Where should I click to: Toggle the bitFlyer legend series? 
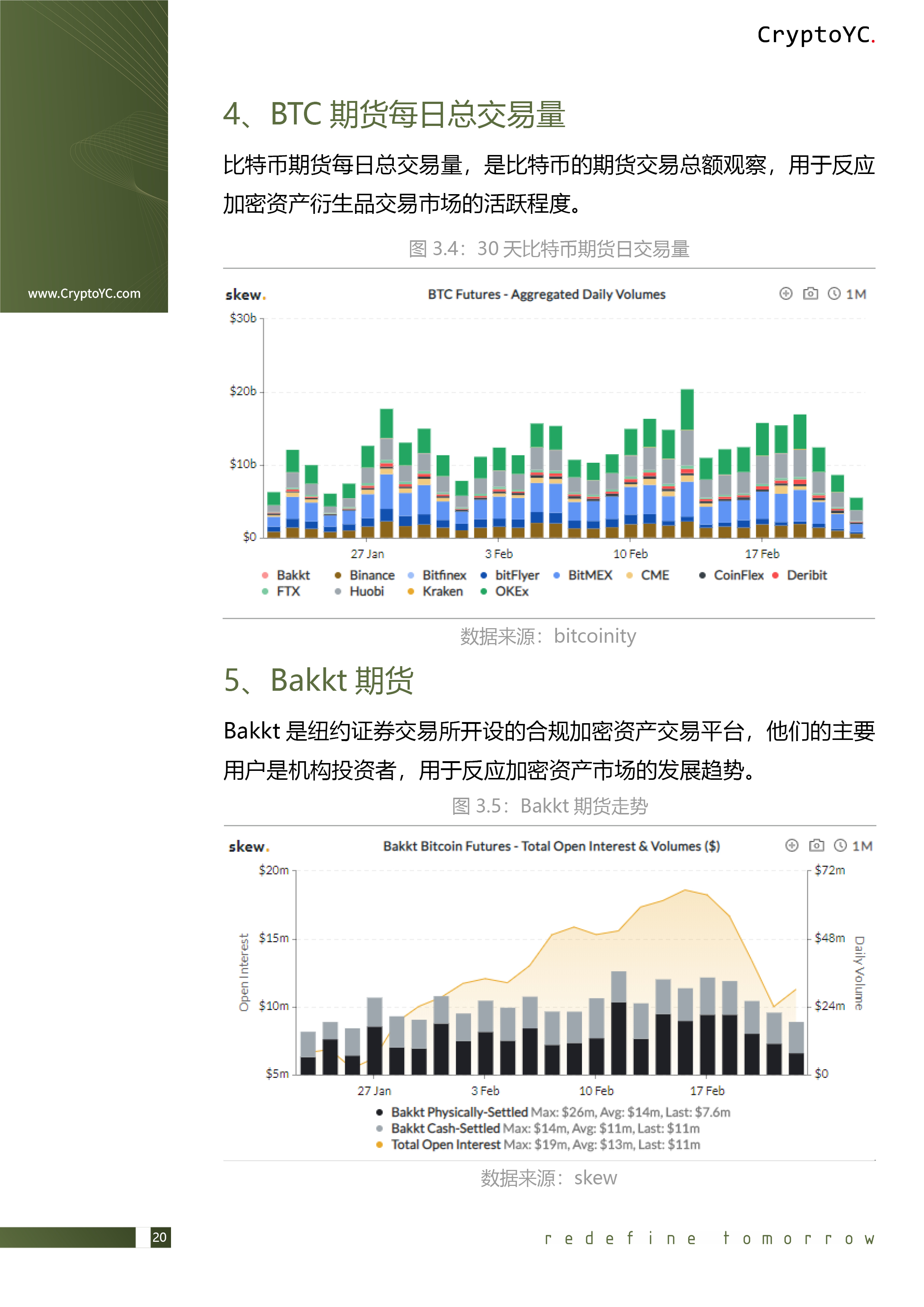tap(510, 575)
